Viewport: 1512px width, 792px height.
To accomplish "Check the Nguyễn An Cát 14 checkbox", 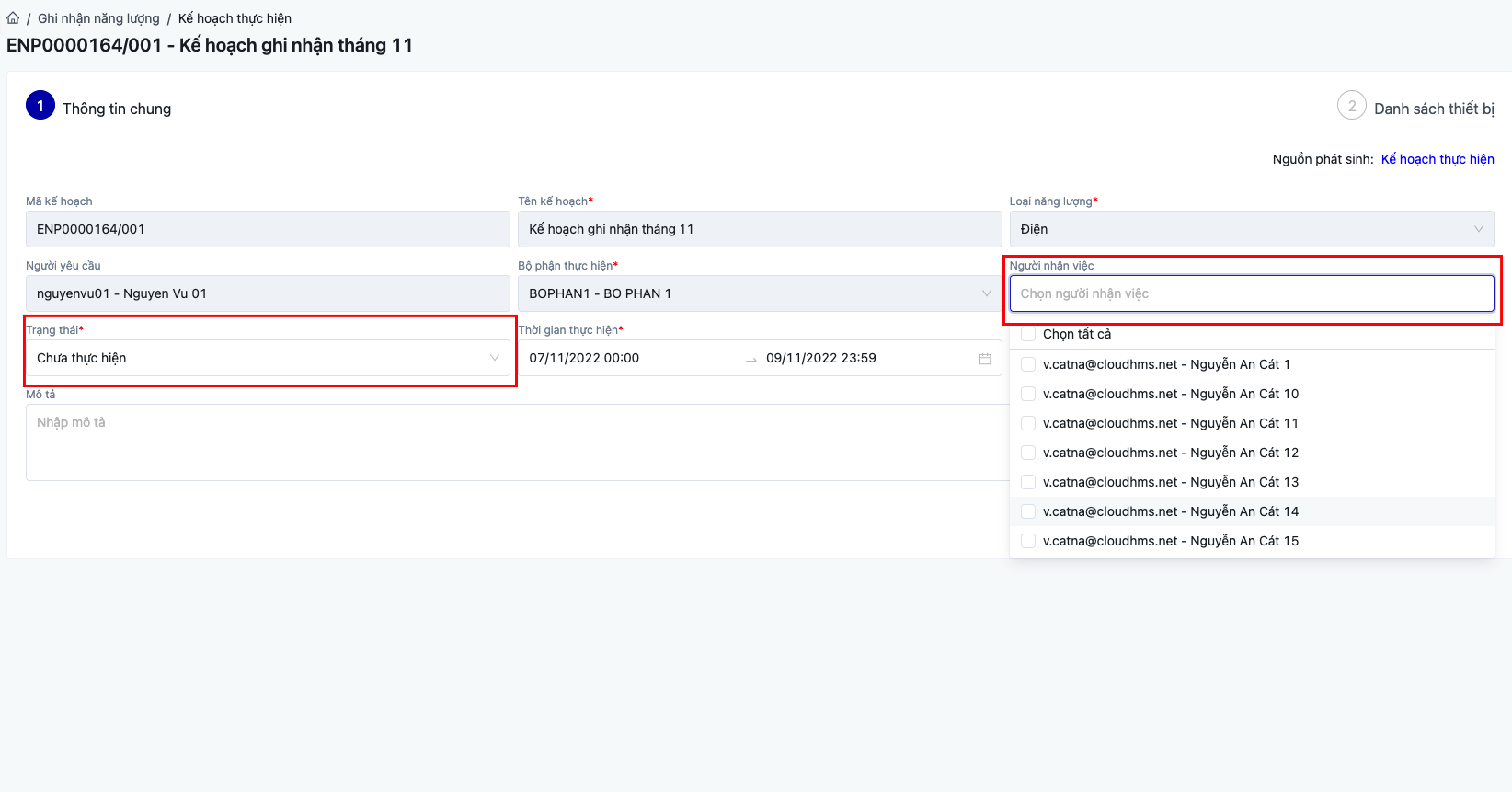I will coord(1028,511).
